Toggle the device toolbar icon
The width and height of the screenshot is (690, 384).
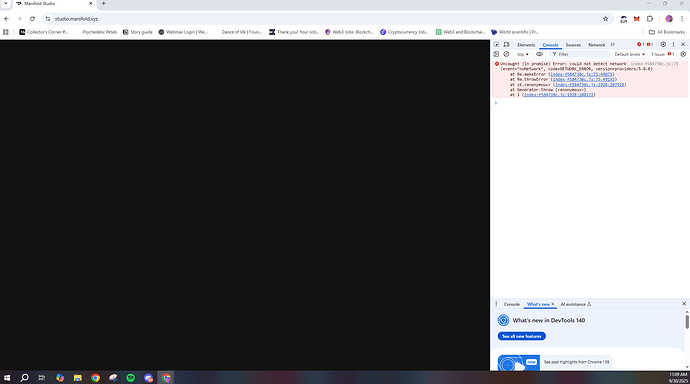(506, 44)
